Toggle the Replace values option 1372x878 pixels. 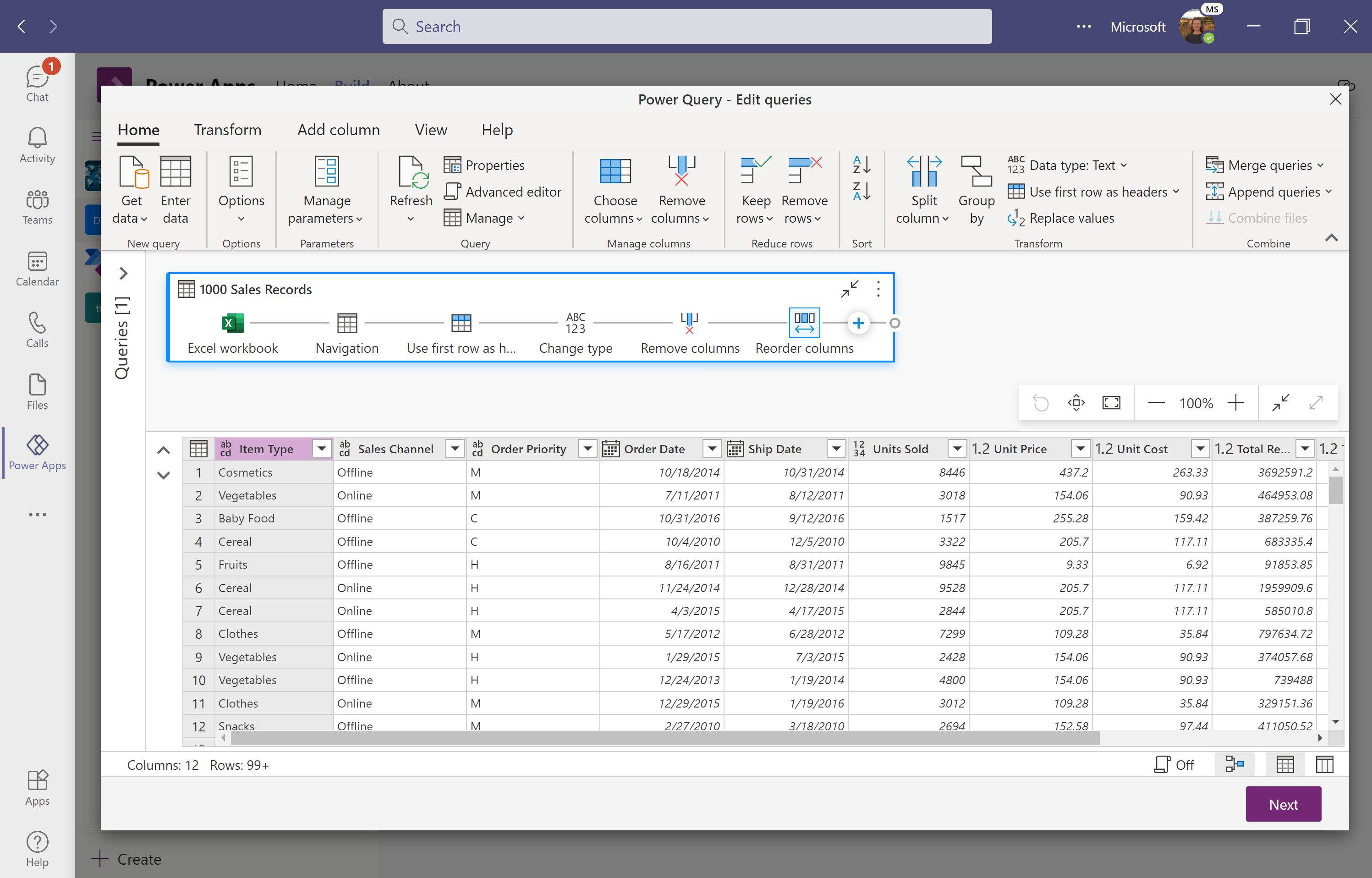[x=1069, y=218]
